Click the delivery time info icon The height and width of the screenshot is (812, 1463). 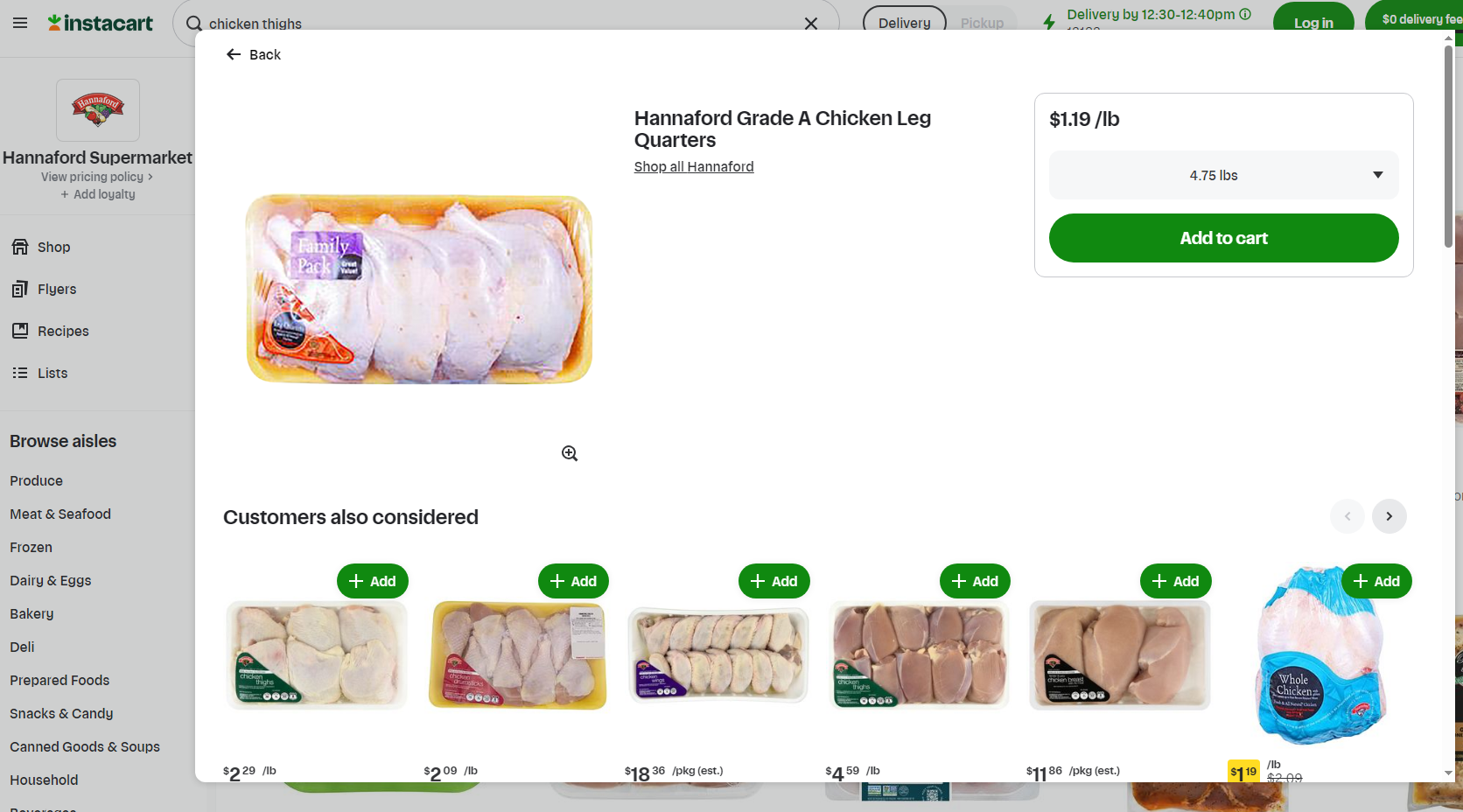(1245, 14)
